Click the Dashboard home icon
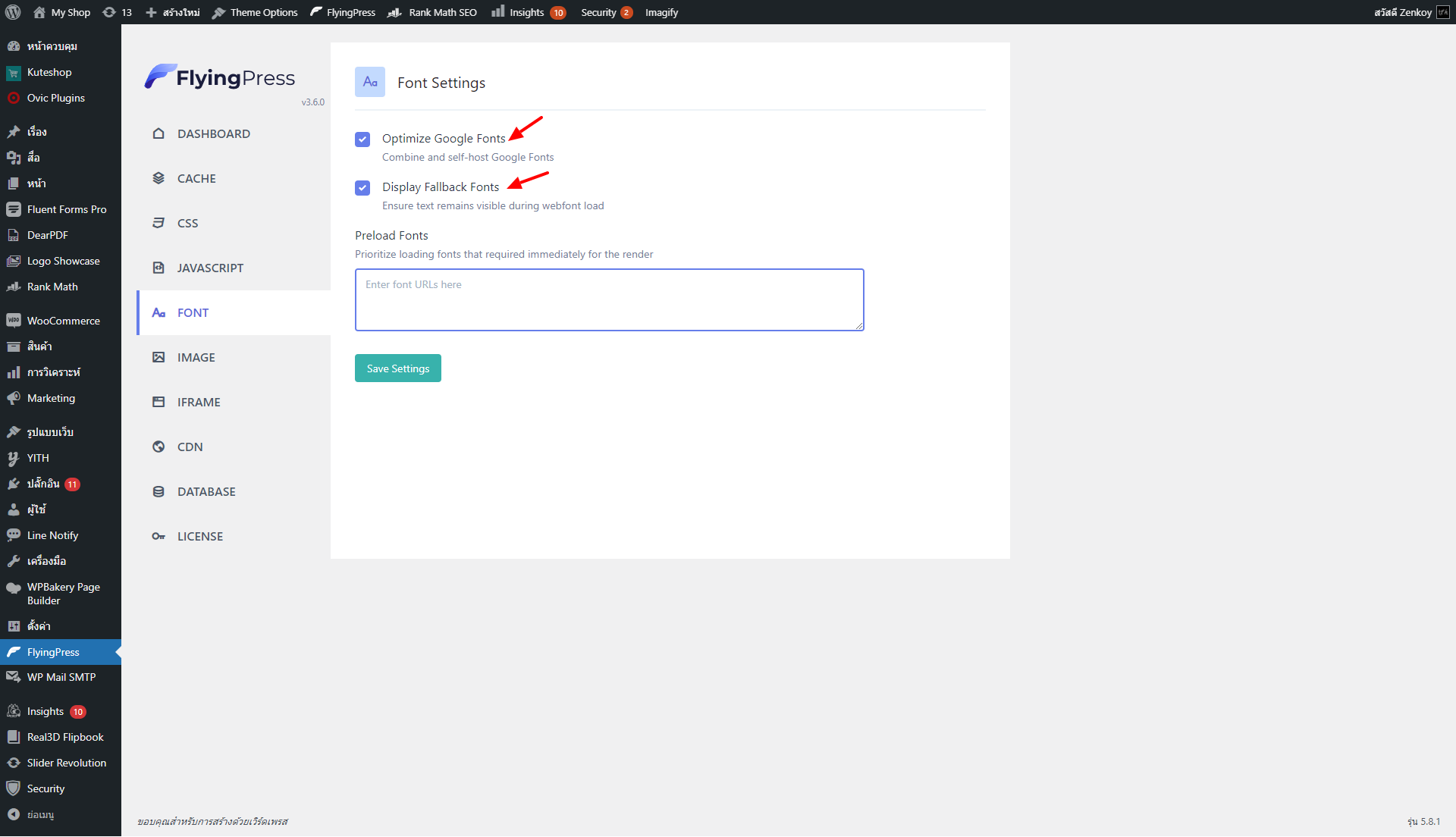The image size is (1456, 837). [x=158, y=133]
